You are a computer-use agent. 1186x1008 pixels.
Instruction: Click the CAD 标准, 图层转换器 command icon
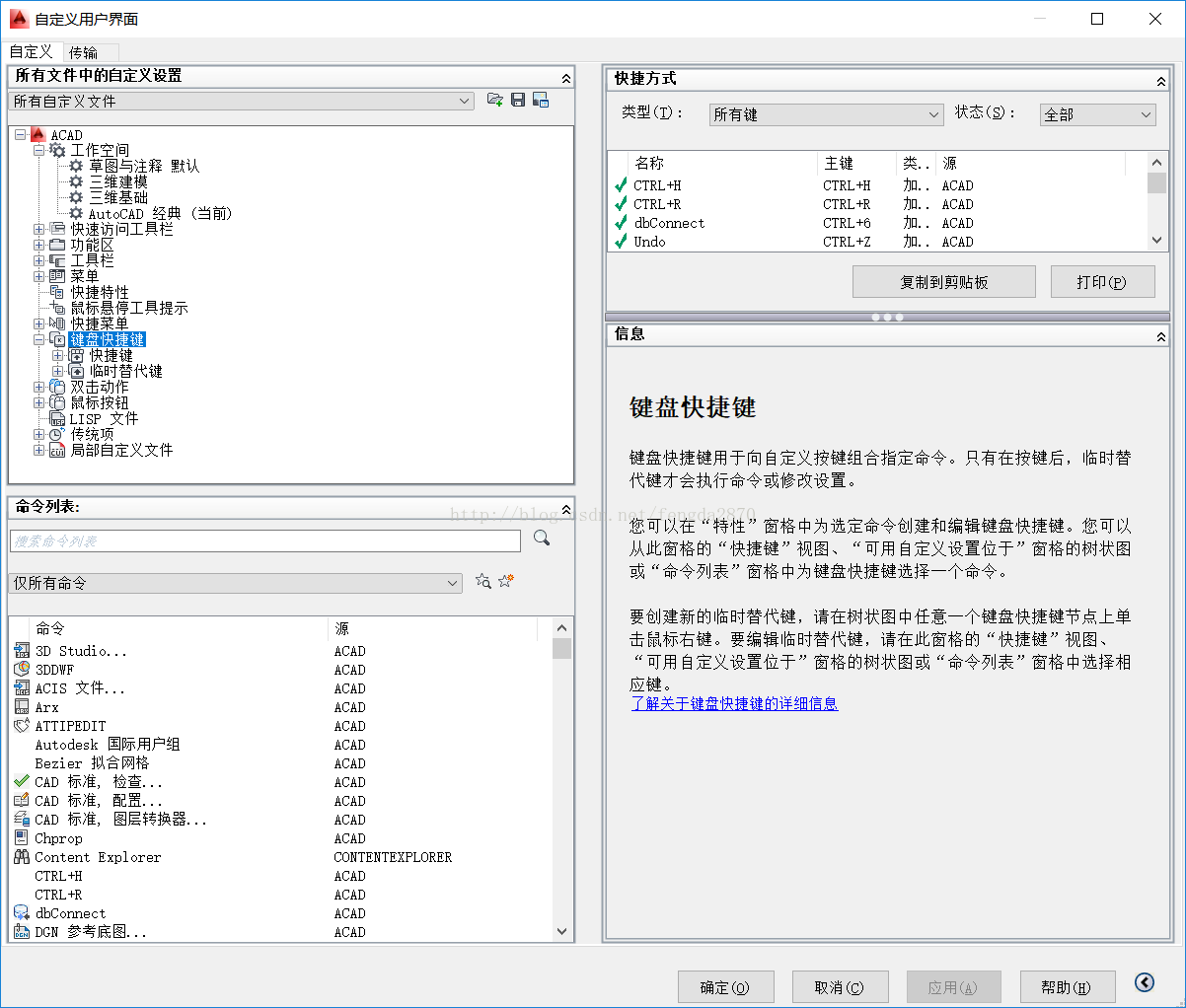[x=22, y=820]
